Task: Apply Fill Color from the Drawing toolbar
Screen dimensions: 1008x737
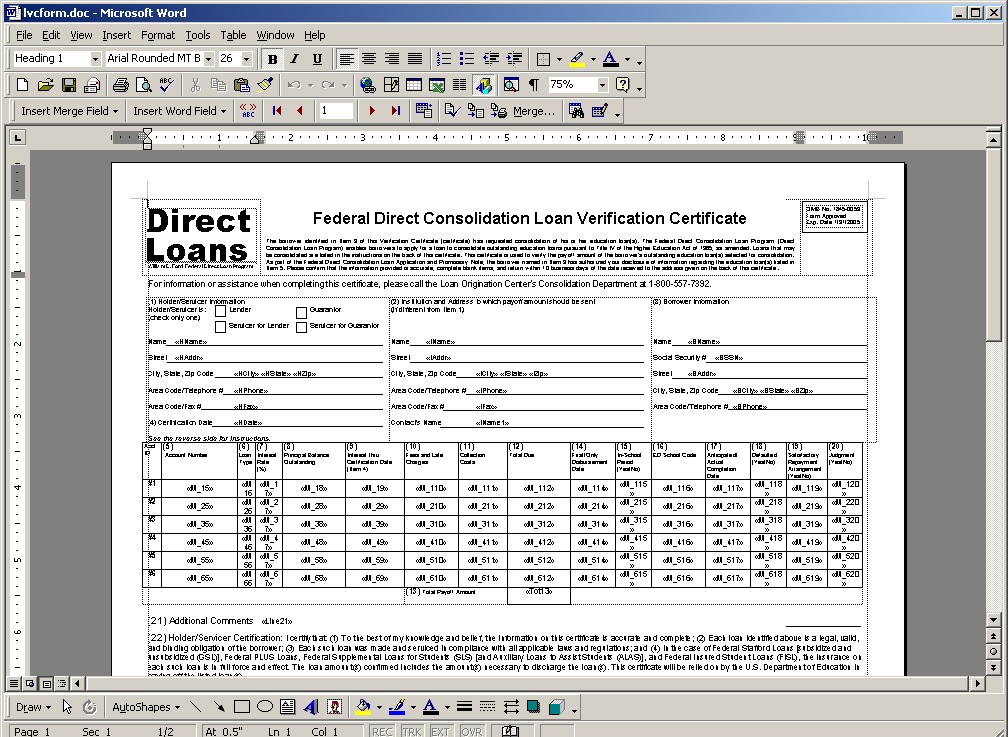Action: (363, 707)
